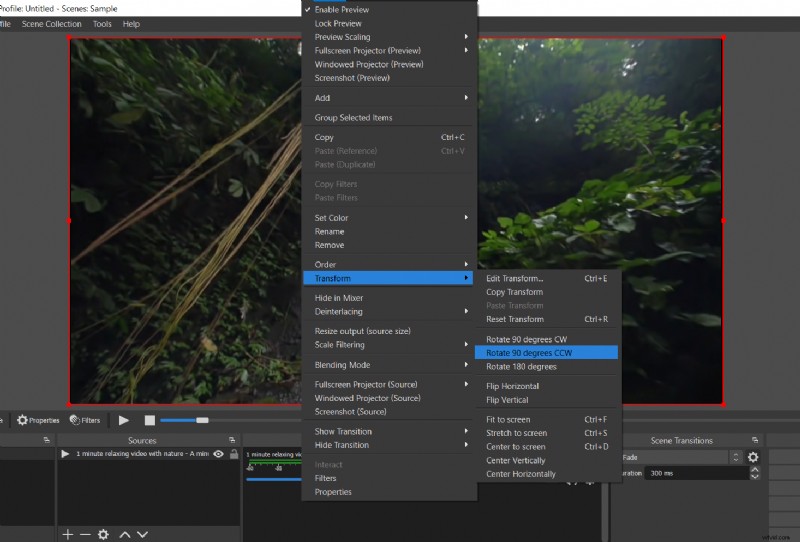Click the Properties button in source toolbar
The image size is (800, 542).
coord(38,420)
